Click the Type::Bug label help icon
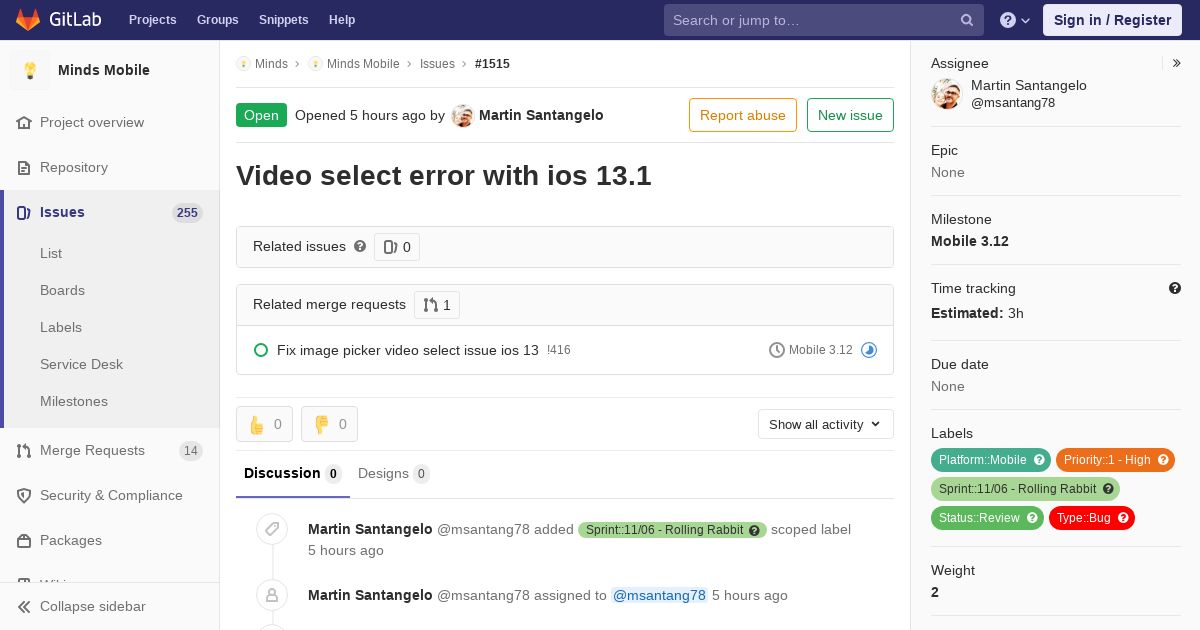Viewport: 1200px width, 630px height. pos(1123,518)
